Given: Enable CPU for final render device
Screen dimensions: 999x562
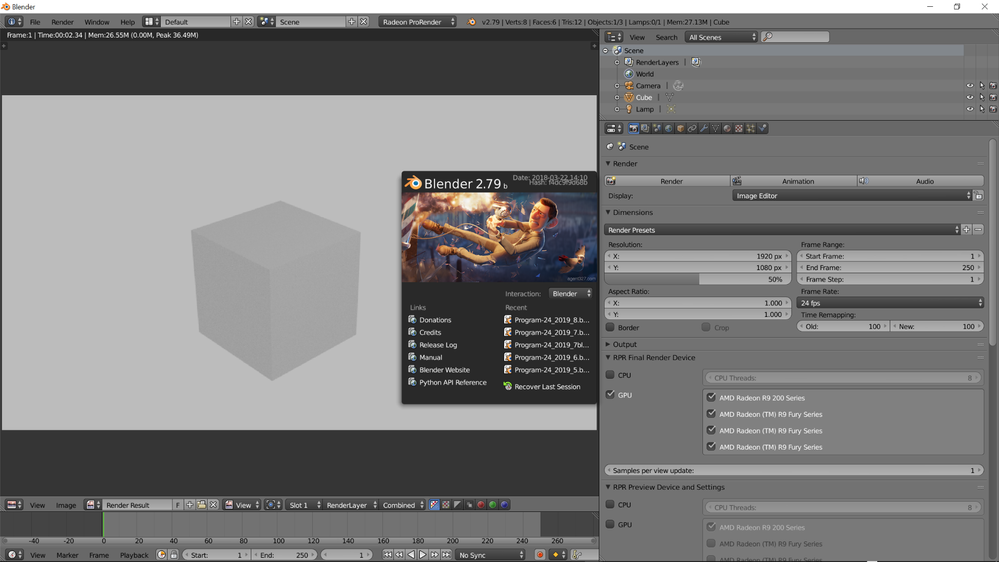Looking at the screenshot, I should coord(610,375).
